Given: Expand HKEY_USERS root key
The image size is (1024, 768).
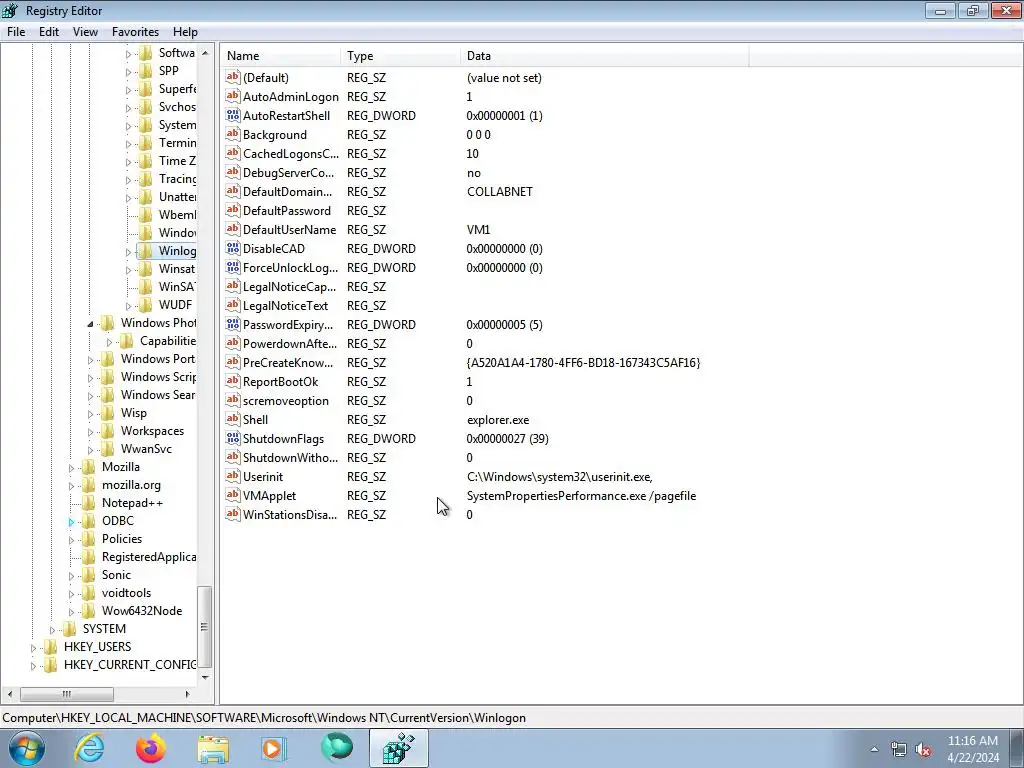Looking at the screenshot, I should pos(33,647).
